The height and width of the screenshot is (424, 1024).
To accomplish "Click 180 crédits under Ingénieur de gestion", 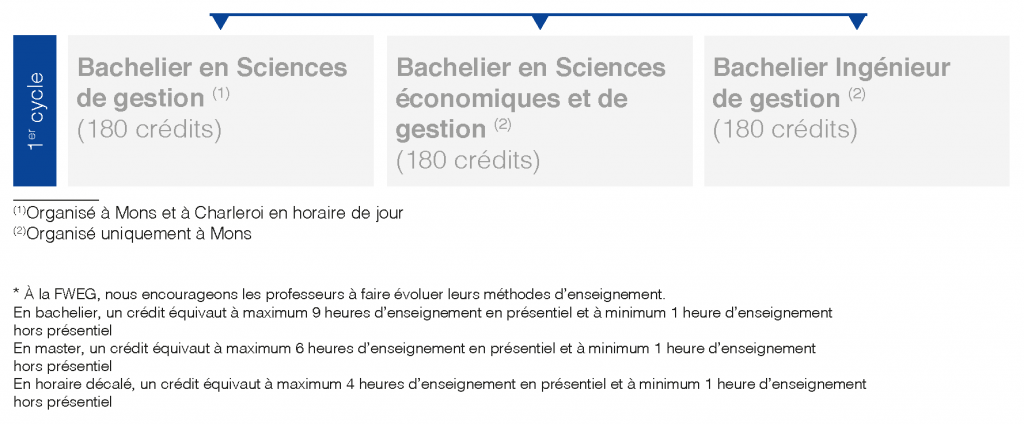I will pos(785,129).
